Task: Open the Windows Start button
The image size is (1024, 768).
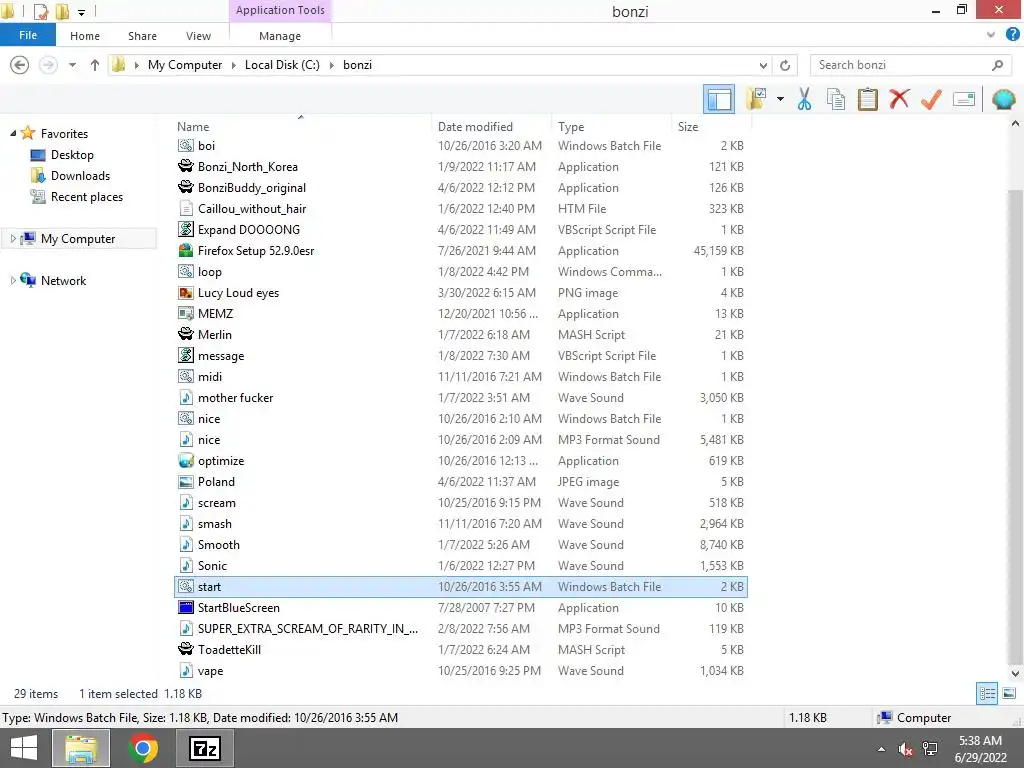Action: pos(24,748)
